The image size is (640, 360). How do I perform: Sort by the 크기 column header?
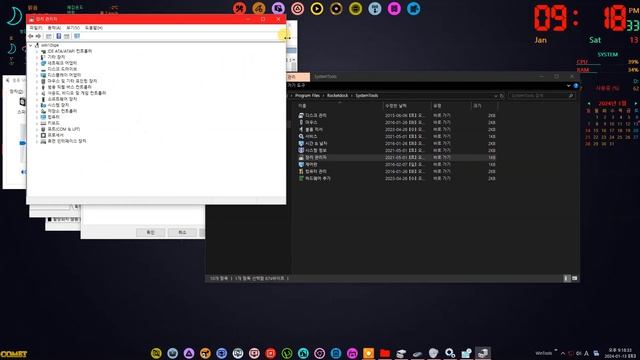click(484, 106)
